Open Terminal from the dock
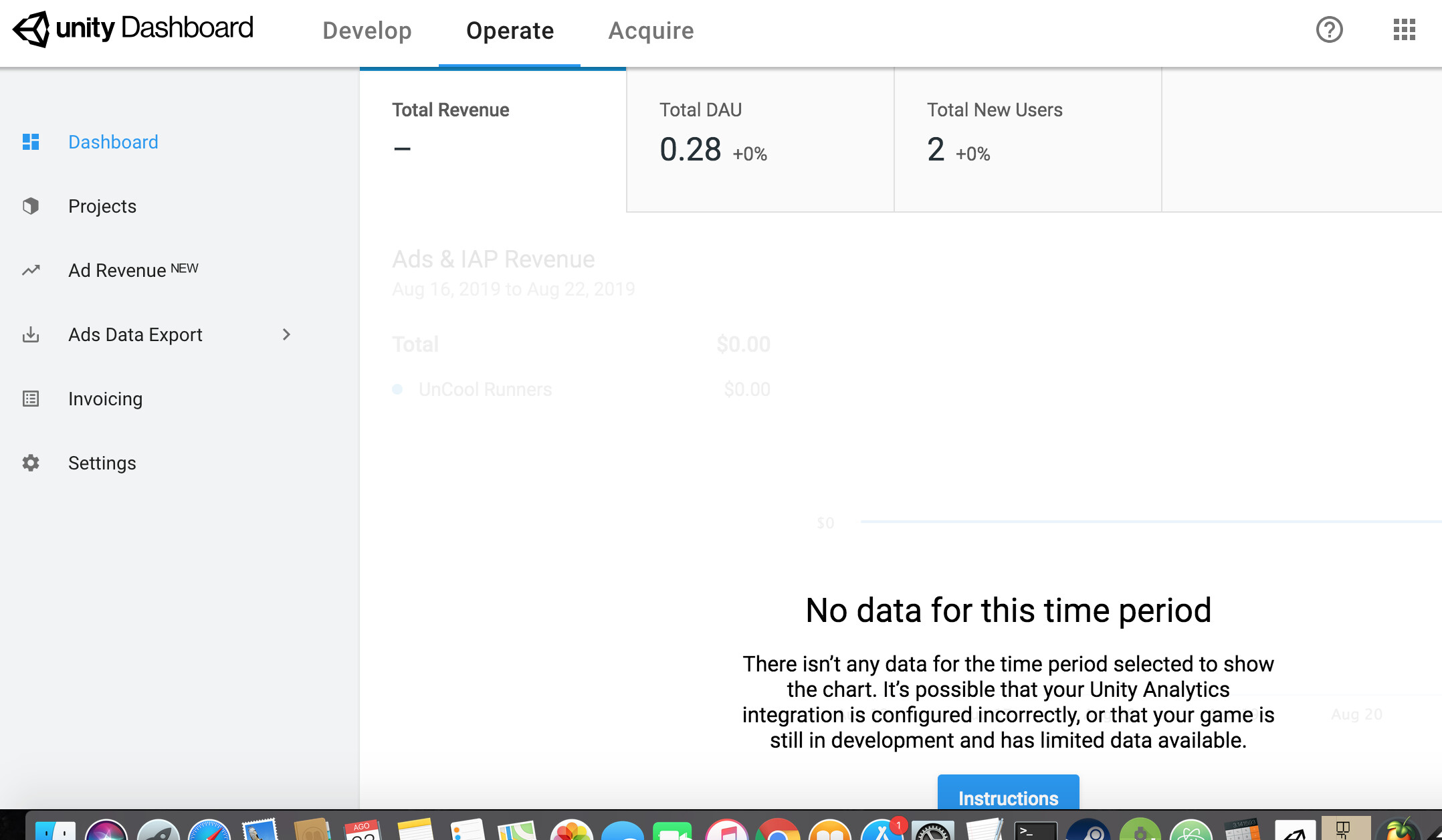The width and height of the screenshot is (1442, 840). [x=1035, y=833]
